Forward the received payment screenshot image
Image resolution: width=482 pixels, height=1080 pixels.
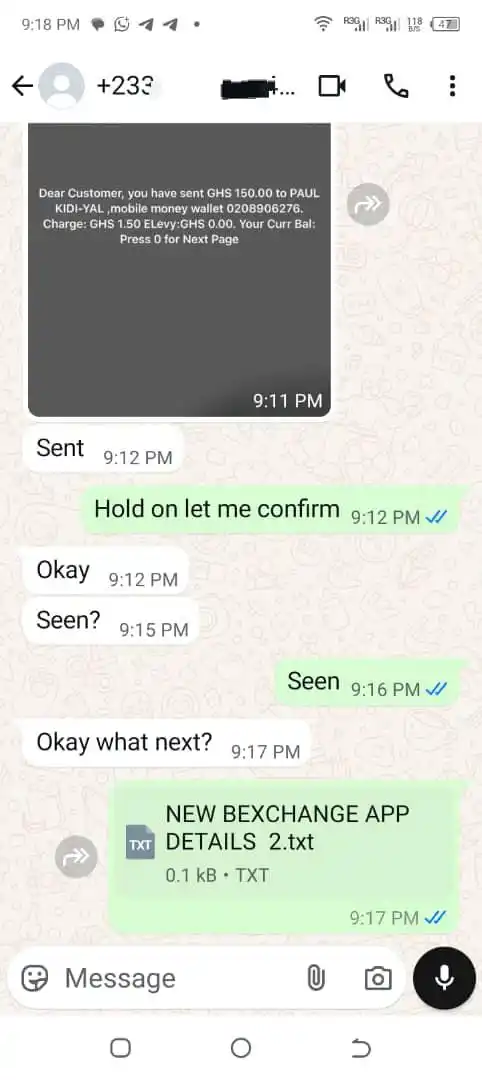pyautogui.click(x=368, y=204)
